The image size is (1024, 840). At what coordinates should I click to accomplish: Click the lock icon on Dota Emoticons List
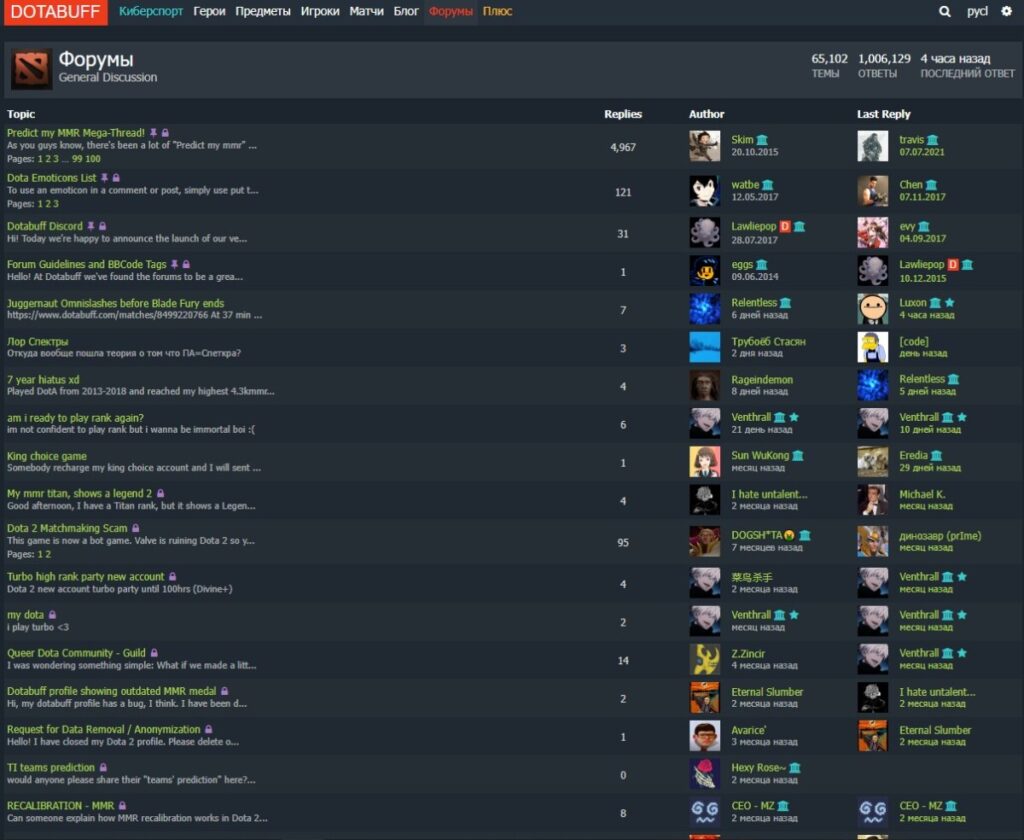pyautogui.click(x=116, y=177)
